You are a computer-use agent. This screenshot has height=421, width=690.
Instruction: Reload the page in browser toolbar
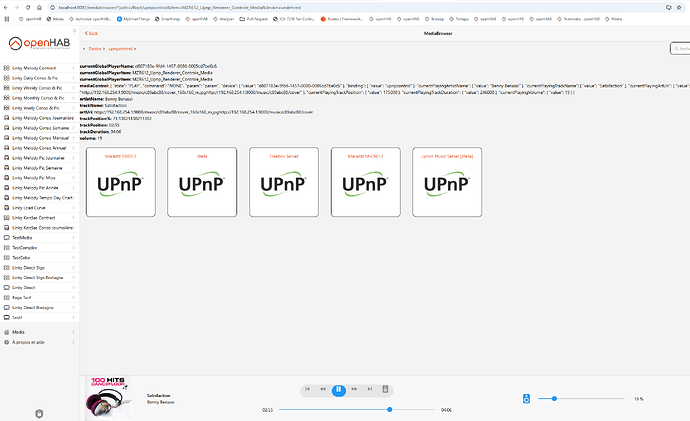pyautogui.click(x=28, y=7)
